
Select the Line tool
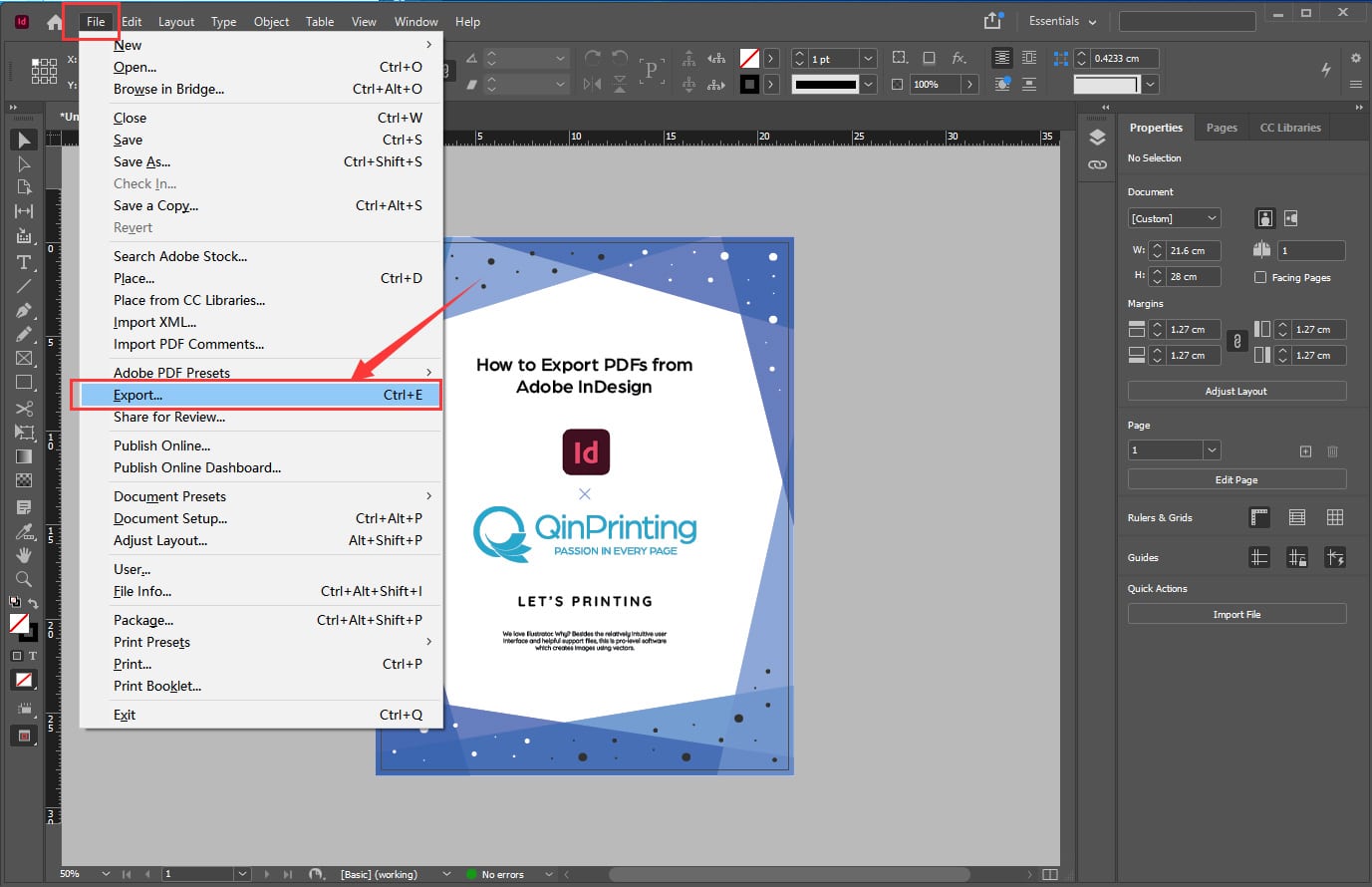(x=24, y=286)
